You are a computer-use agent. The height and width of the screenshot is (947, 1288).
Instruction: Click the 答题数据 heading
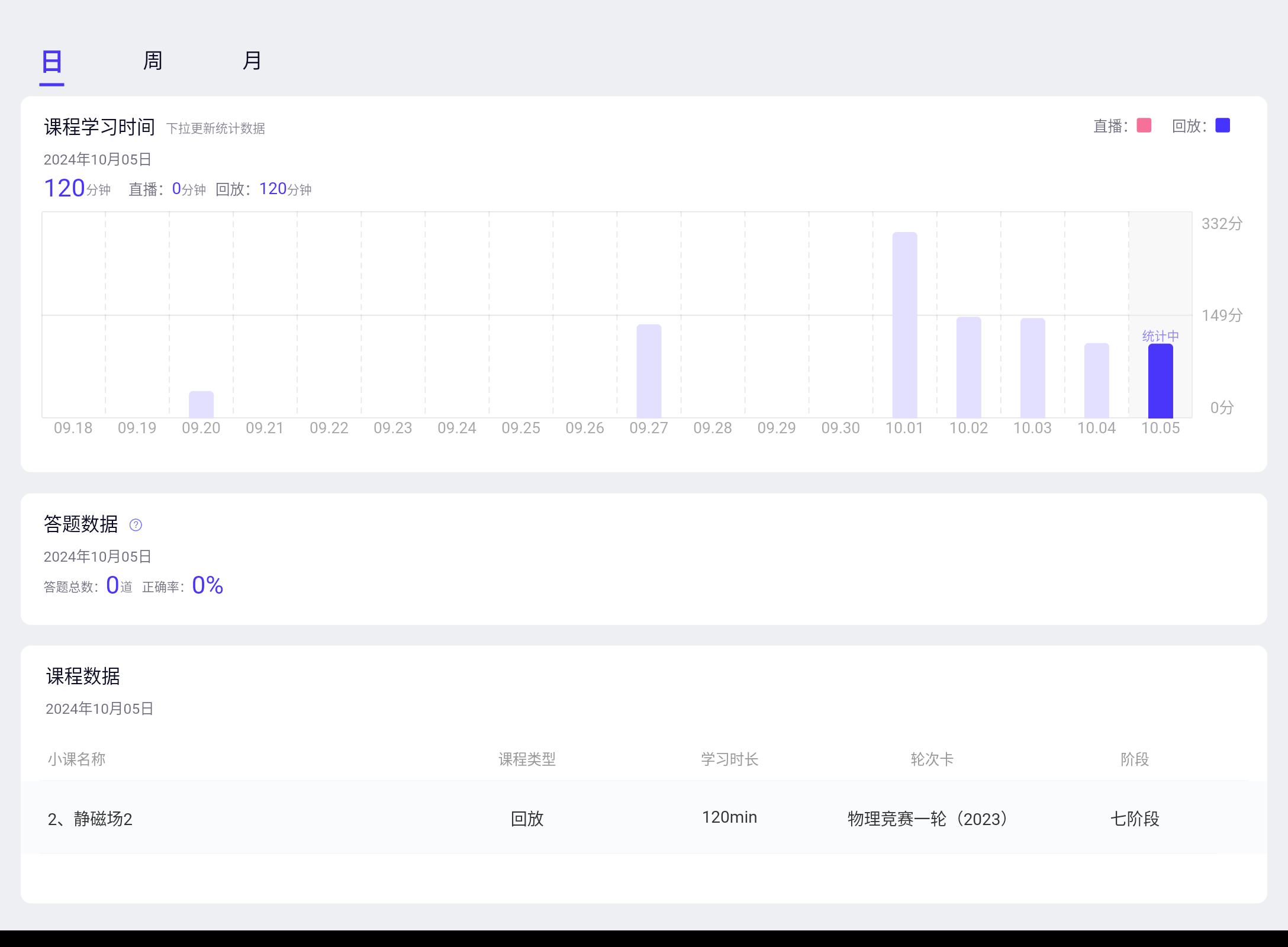click(x=81, y=524)
